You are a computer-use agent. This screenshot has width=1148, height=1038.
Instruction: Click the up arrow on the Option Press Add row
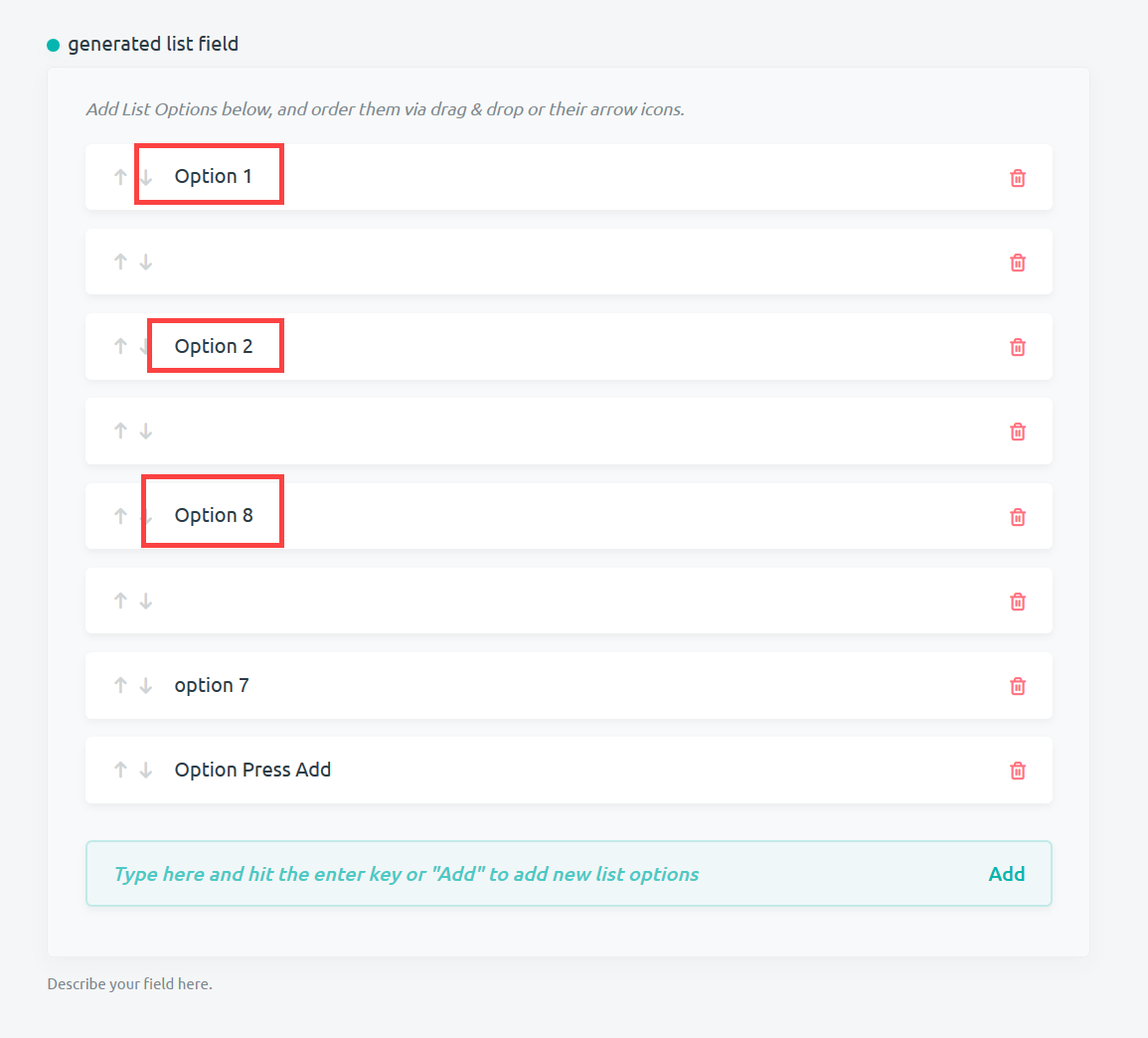(119, 770)
